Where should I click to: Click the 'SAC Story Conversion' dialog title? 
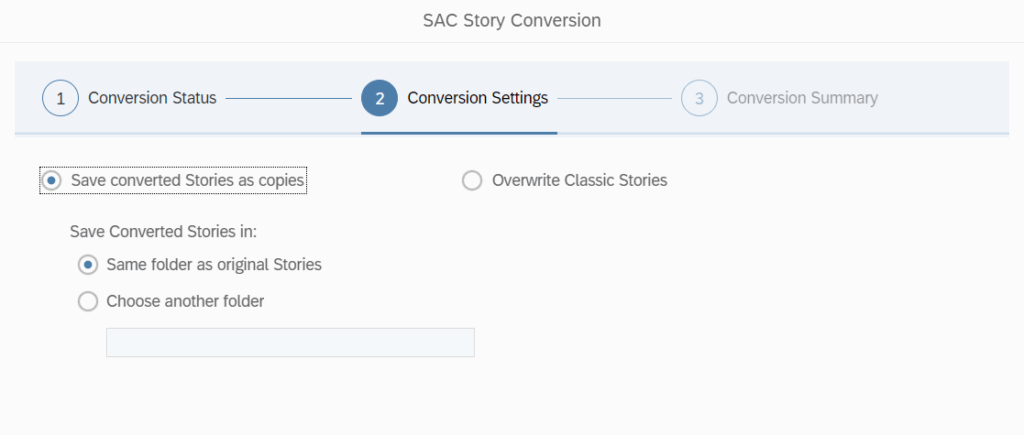coord(512,20)
